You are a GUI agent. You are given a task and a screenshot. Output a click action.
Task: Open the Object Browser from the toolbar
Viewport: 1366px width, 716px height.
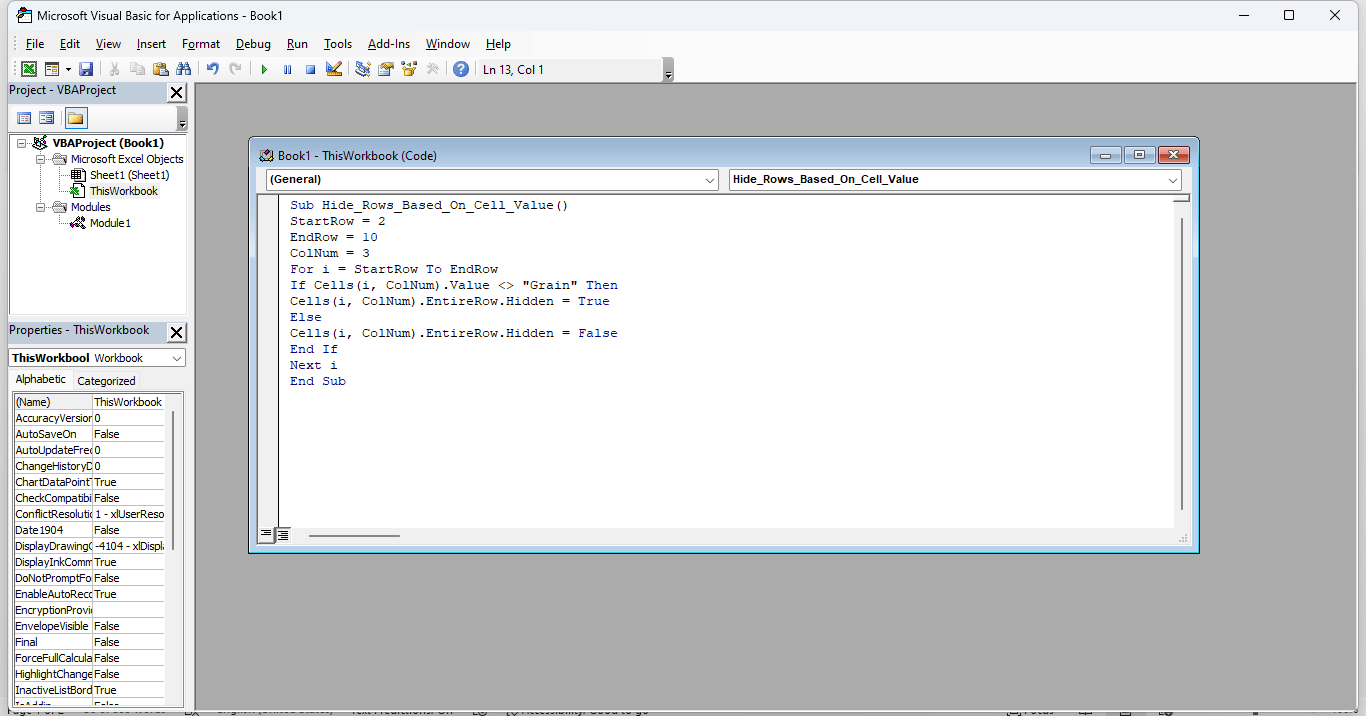408,68
